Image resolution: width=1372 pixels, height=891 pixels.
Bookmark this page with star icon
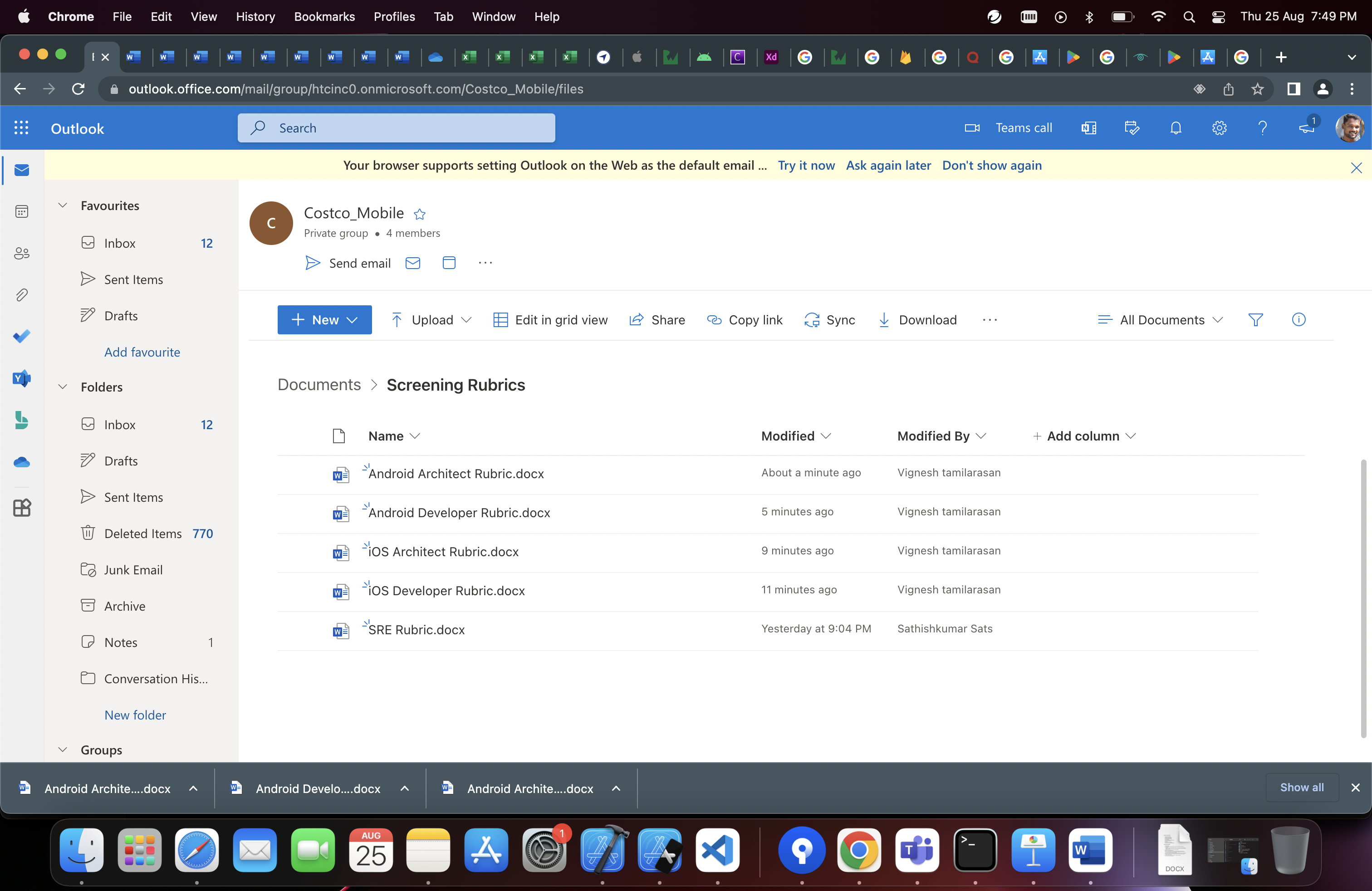1257,89
